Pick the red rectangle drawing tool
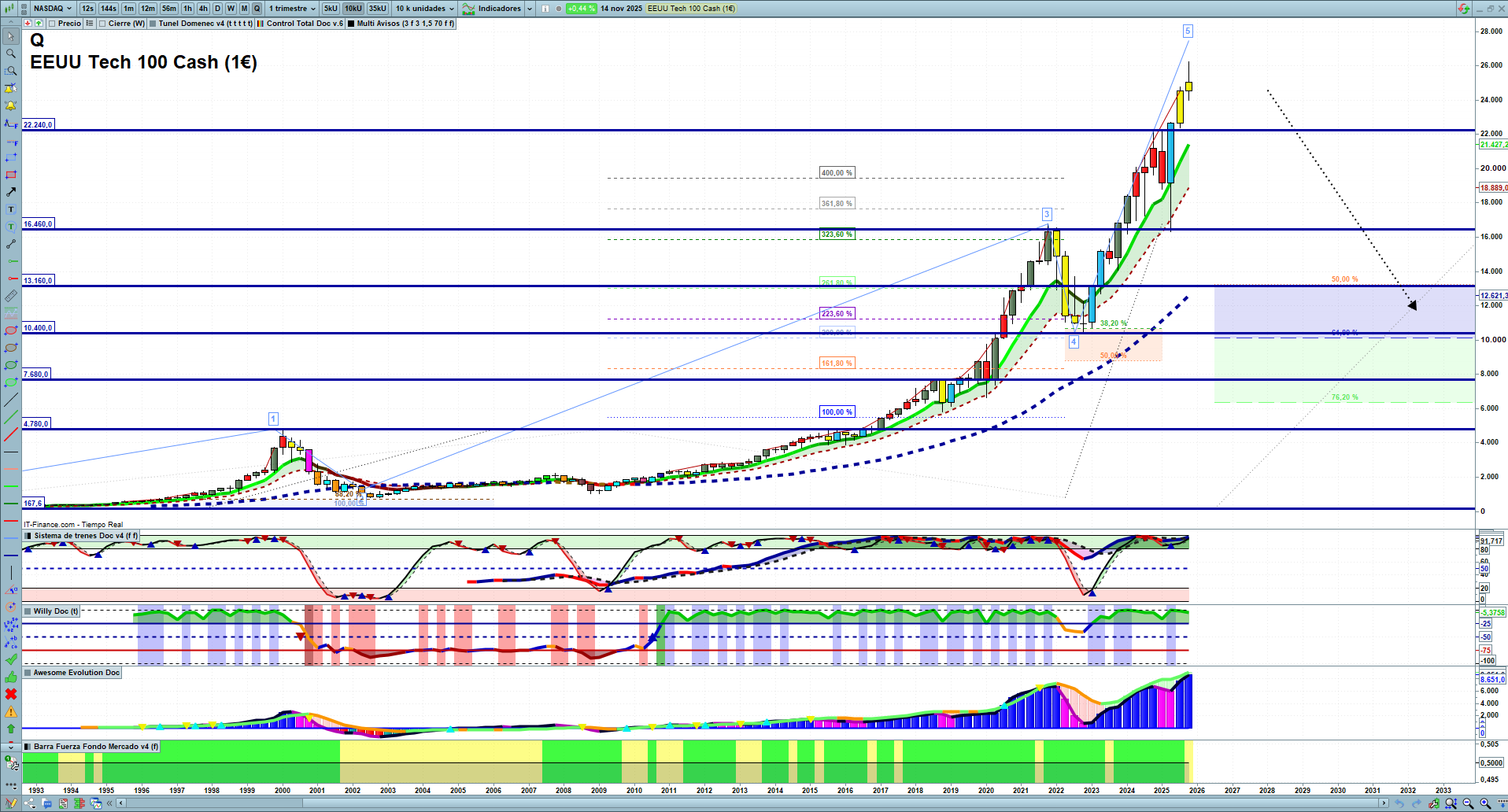Screen dimensions: 1508x812 tap(11, 175)
